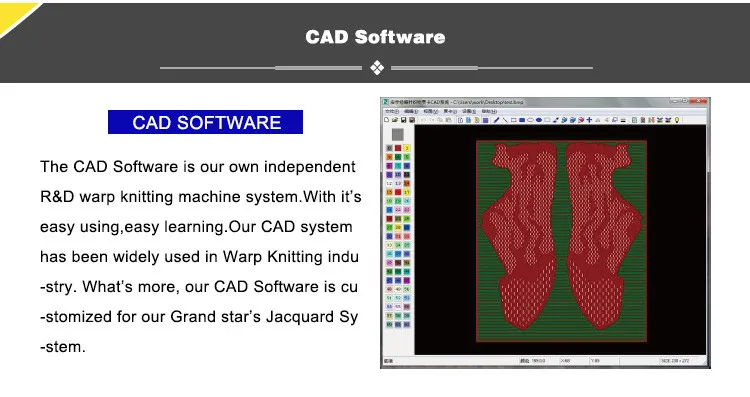
Task: Choose the filled blue Rectangle tool
Action: [x=522, y=120]
